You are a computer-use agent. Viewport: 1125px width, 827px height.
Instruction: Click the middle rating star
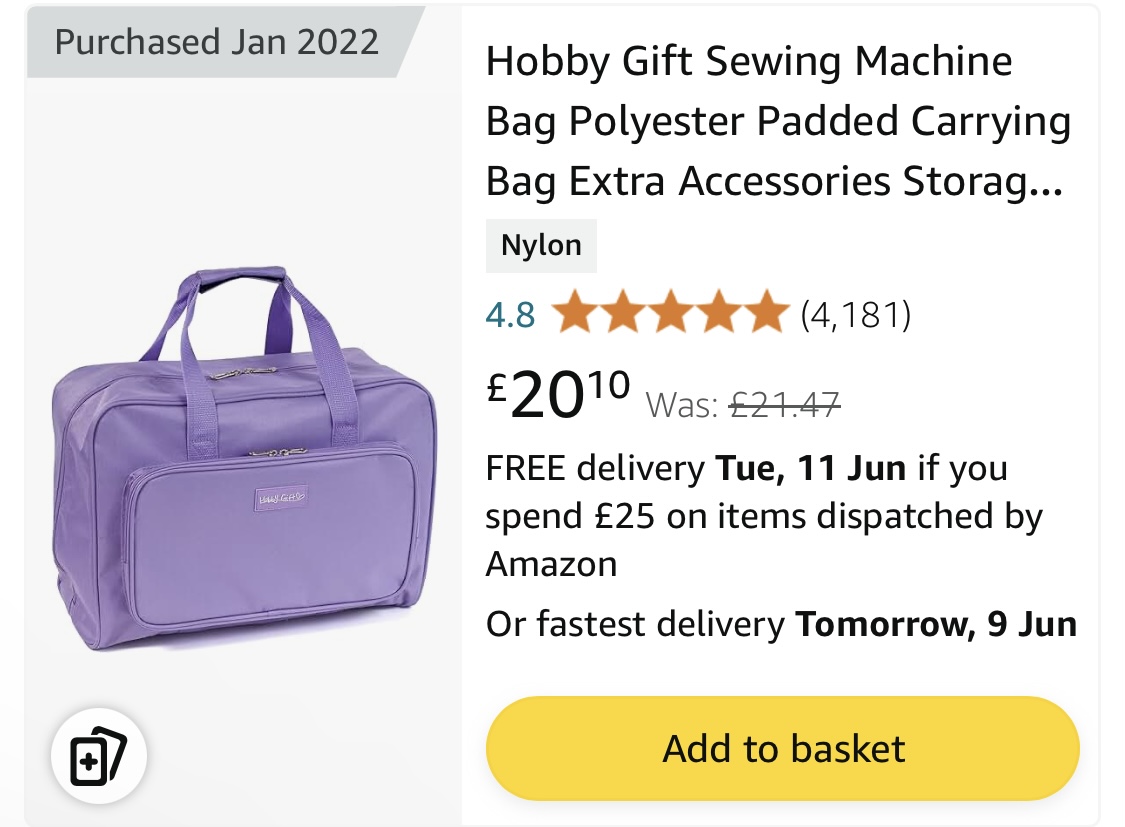pyautogui.click(x=670, y=313)
